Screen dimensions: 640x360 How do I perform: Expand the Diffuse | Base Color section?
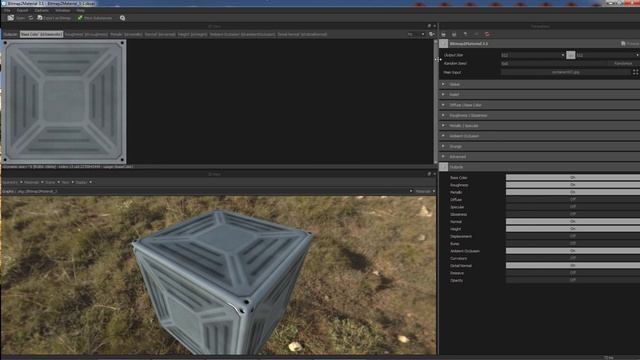tap(540, 105)
